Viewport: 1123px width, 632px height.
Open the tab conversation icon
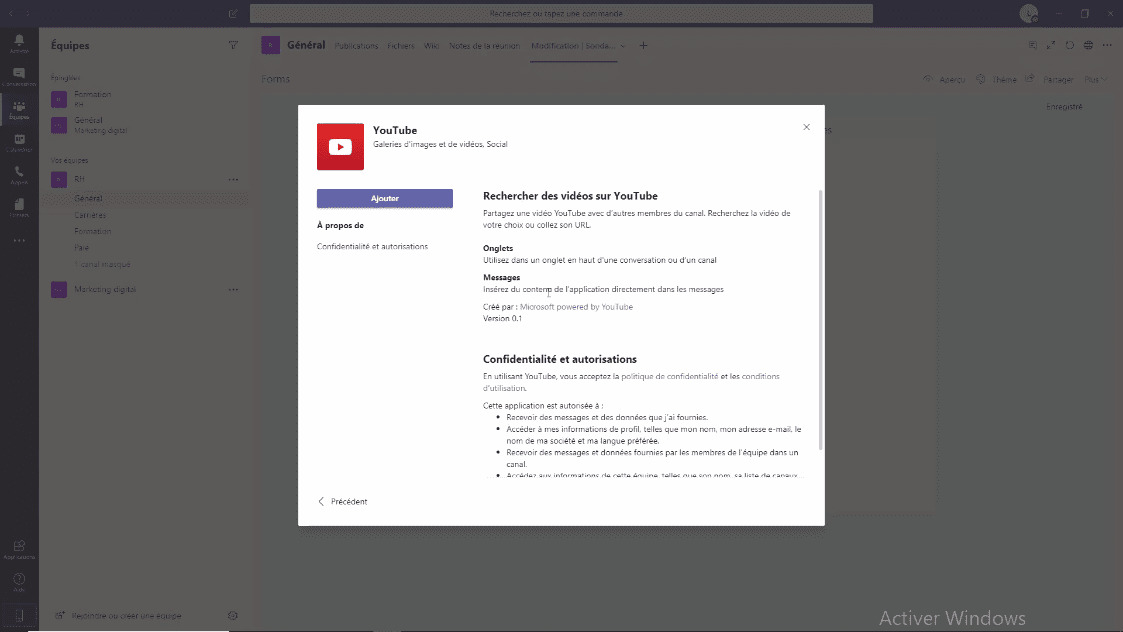(x=1032, y=45)
